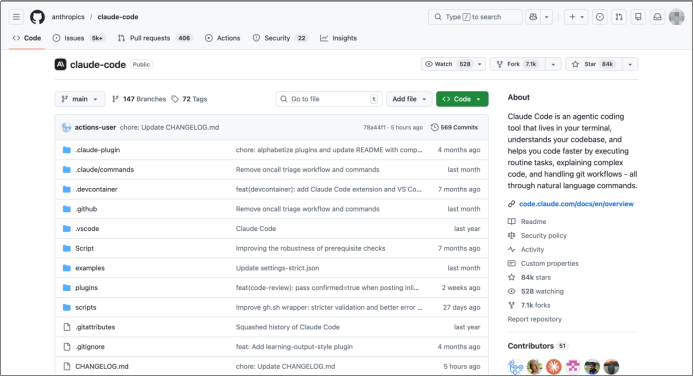Open notifications inbox icon
The width and height of the screenshot is (694, 377).
point(657,17)
